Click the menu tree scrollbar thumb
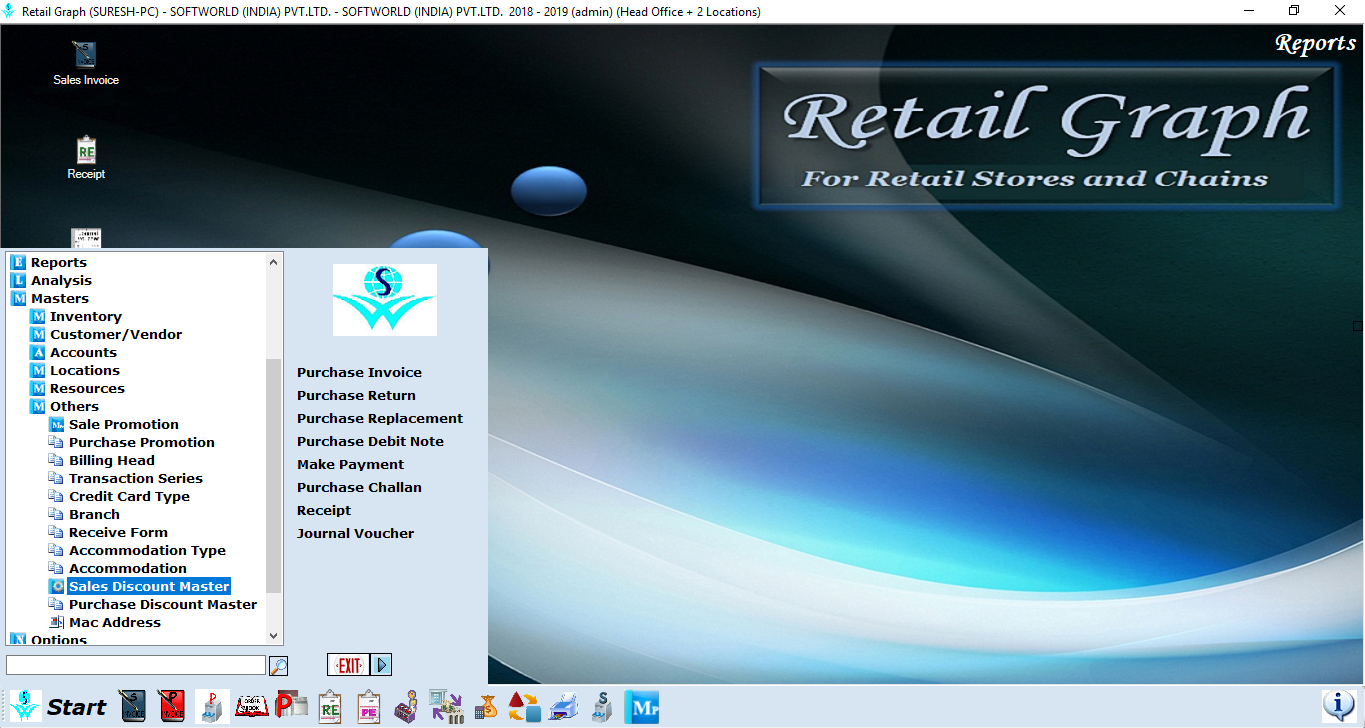Viewport: 1365px width, 728px height. pyautogui.click(x=274, y=476)
